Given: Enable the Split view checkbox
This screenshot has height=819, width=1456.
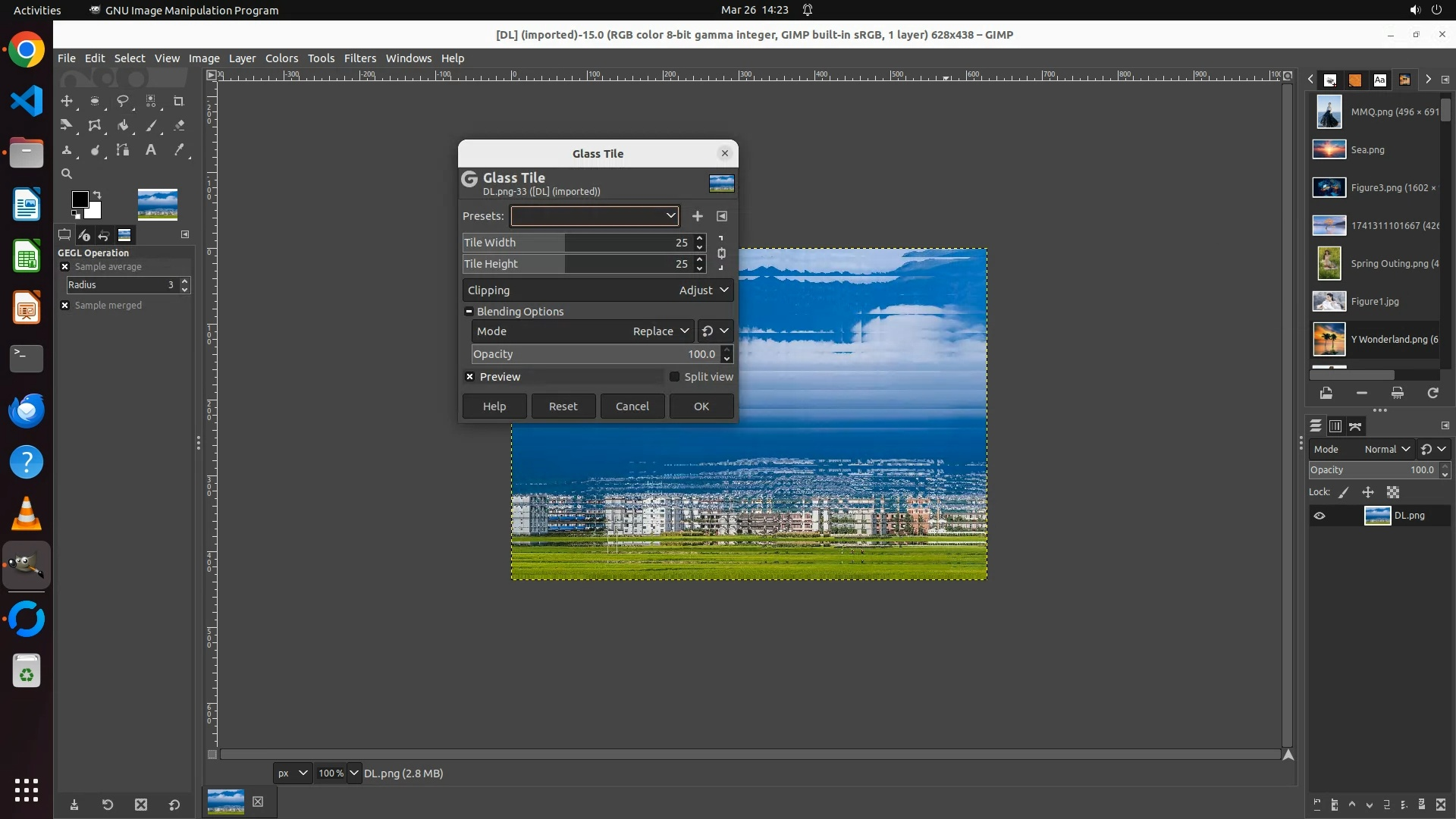Looking at the screenshot, I should coord(674,377).
